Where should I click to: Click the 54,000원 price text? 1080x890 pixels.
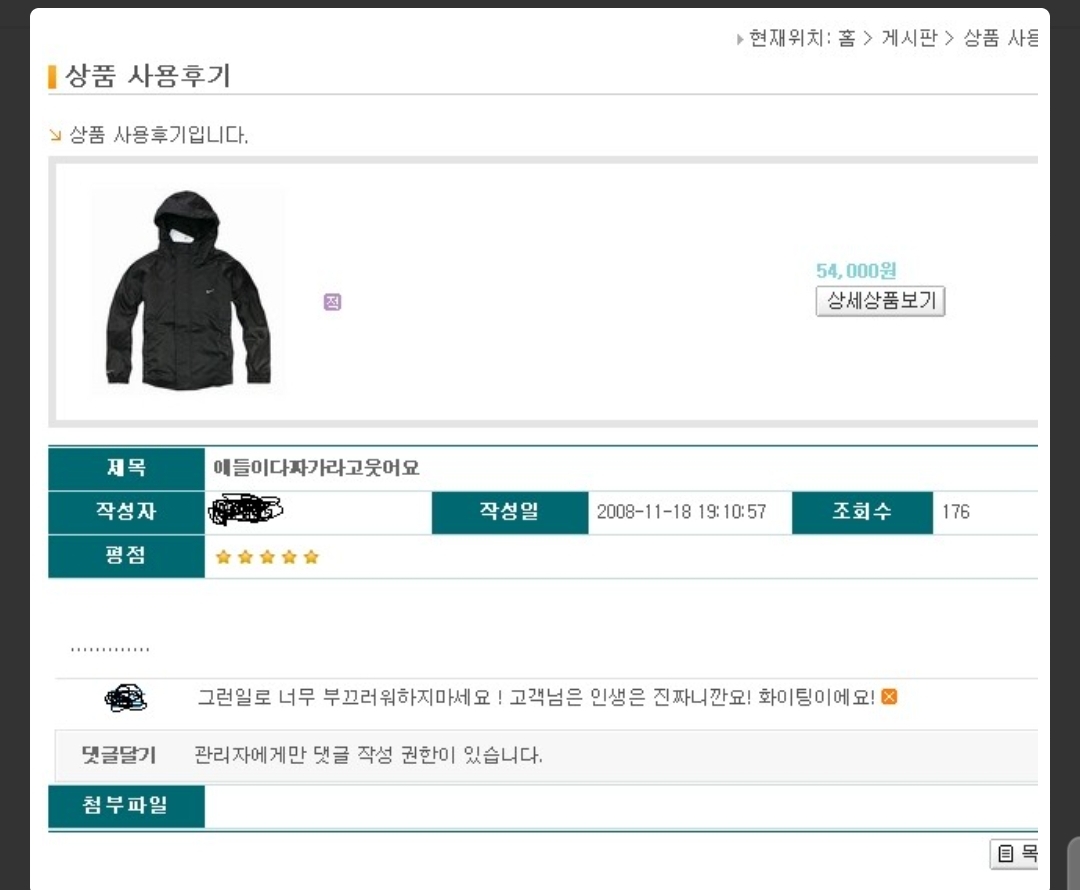(856, 270)
